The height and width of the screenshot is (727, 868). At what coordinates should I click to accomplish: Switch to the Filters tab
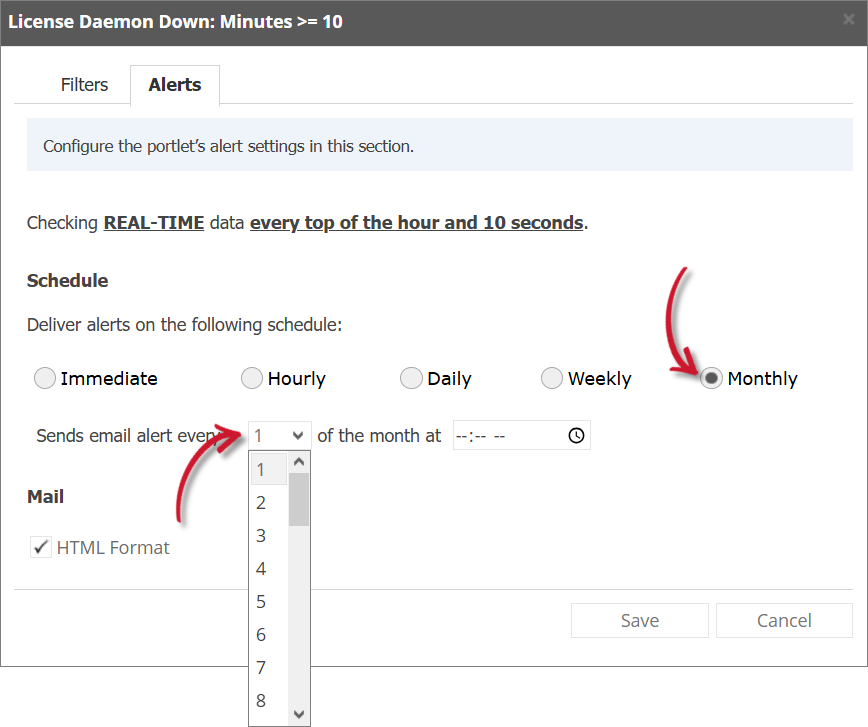click(x=84, y=85)
